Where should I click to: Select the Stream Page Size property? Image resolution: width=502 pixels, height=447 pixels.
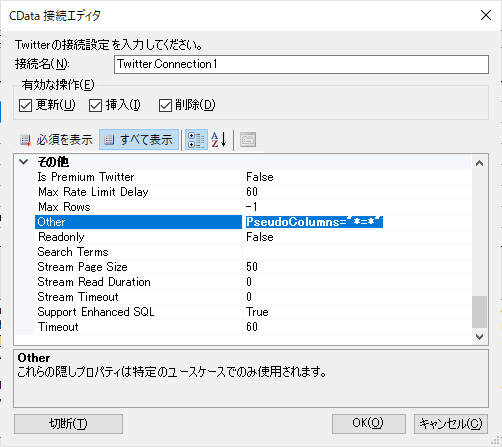[x=138, y=267]
